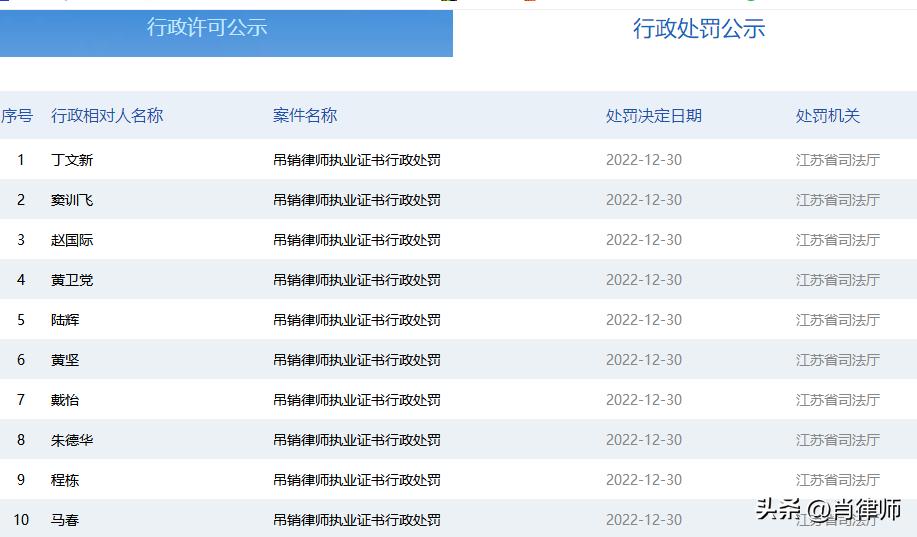Image resolution: width=917 pixels, height=537 pixels.
Task: Click 江苏省司法厅 in 窦训飞's row
Action: 837,200
